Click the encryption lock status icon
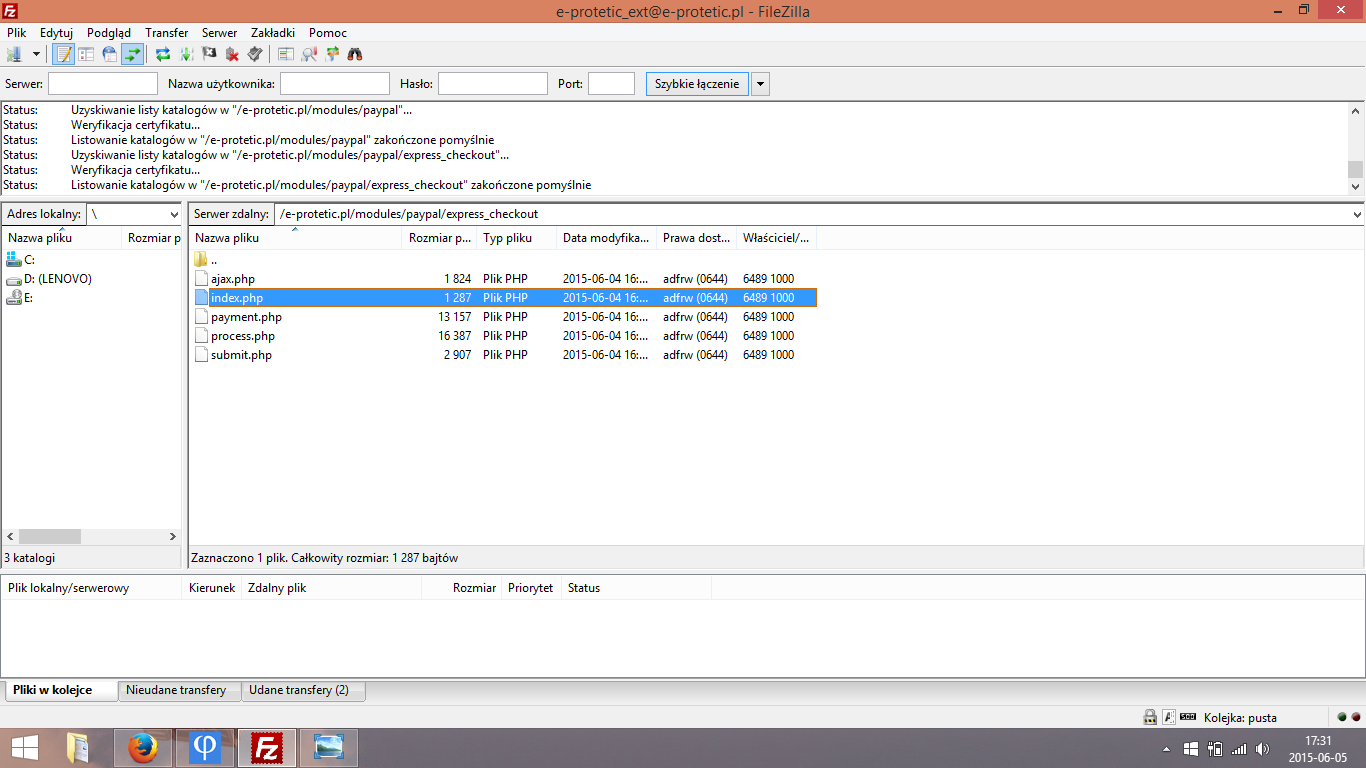Image resolution: width=1366 pixels, height=768 pixels. (x=1150, y=717)
